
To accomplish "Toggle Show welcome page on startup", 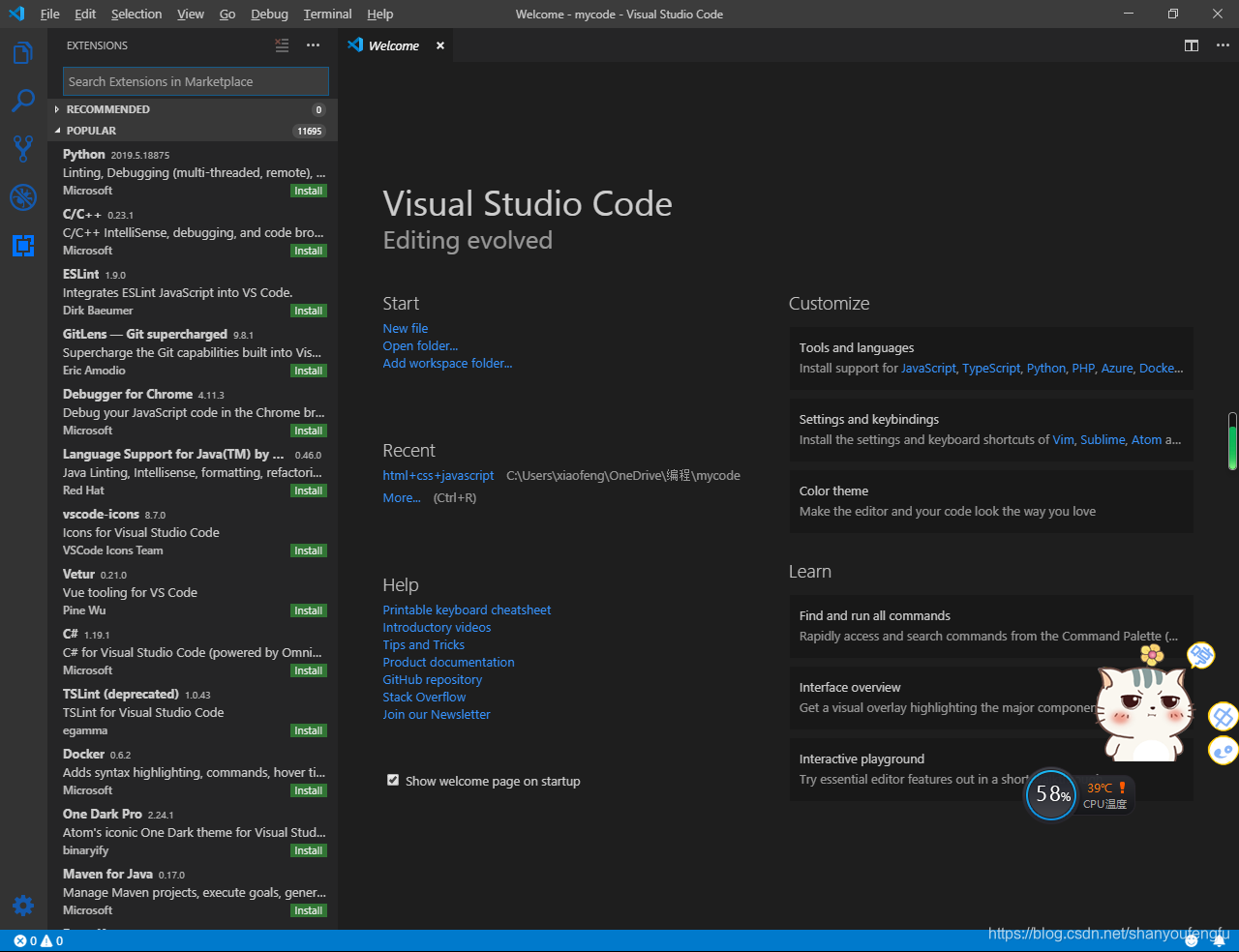I will (x=393, y=780).
